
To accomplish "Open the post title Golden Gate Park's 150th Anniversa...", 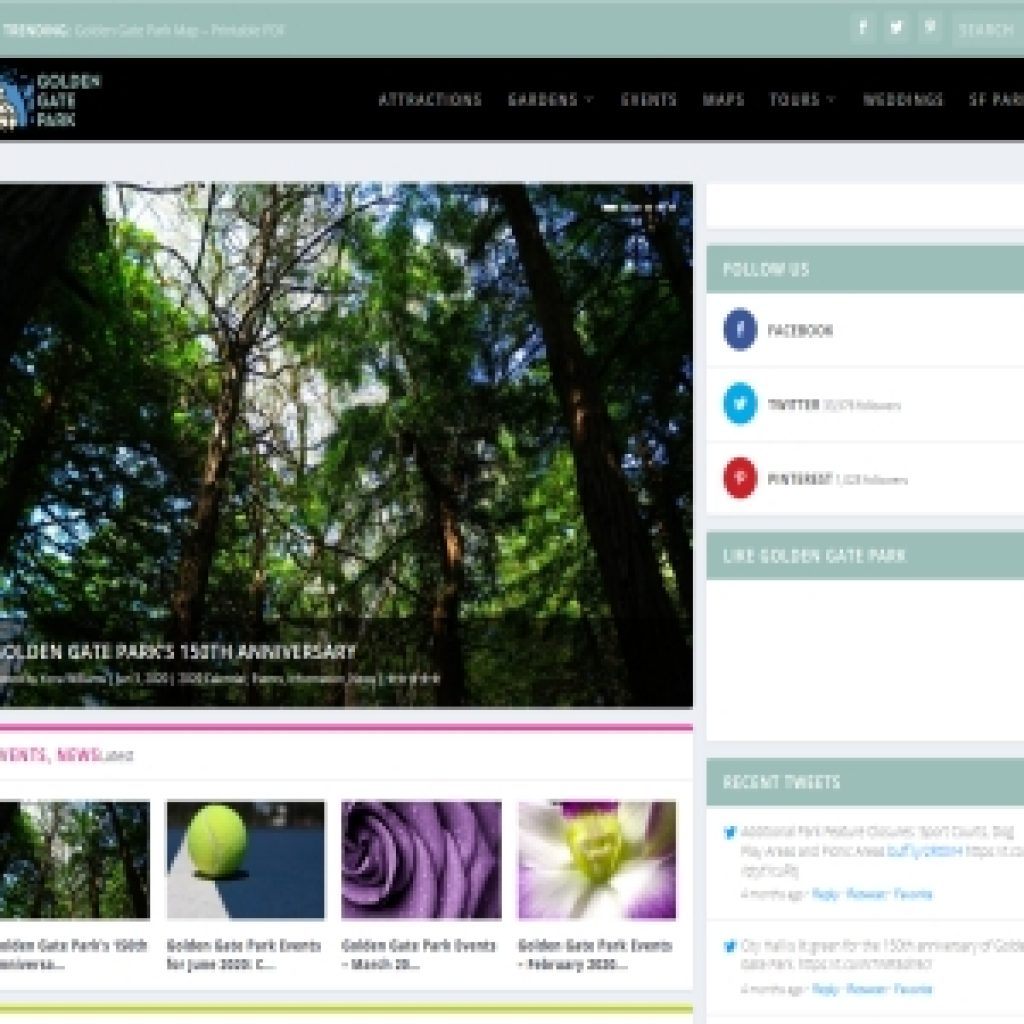I will pyautogui.click(x=73, y=955).
